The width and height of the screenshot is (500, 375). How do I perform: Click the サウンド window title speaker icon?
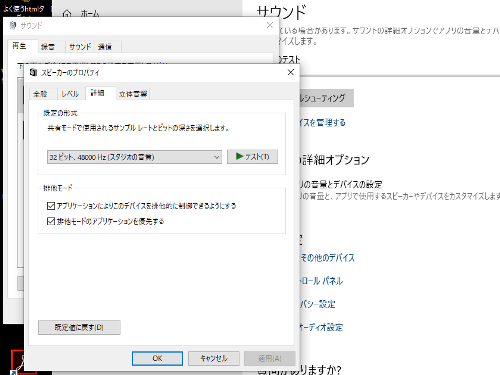pyautogui.click(x=13, y=25)
